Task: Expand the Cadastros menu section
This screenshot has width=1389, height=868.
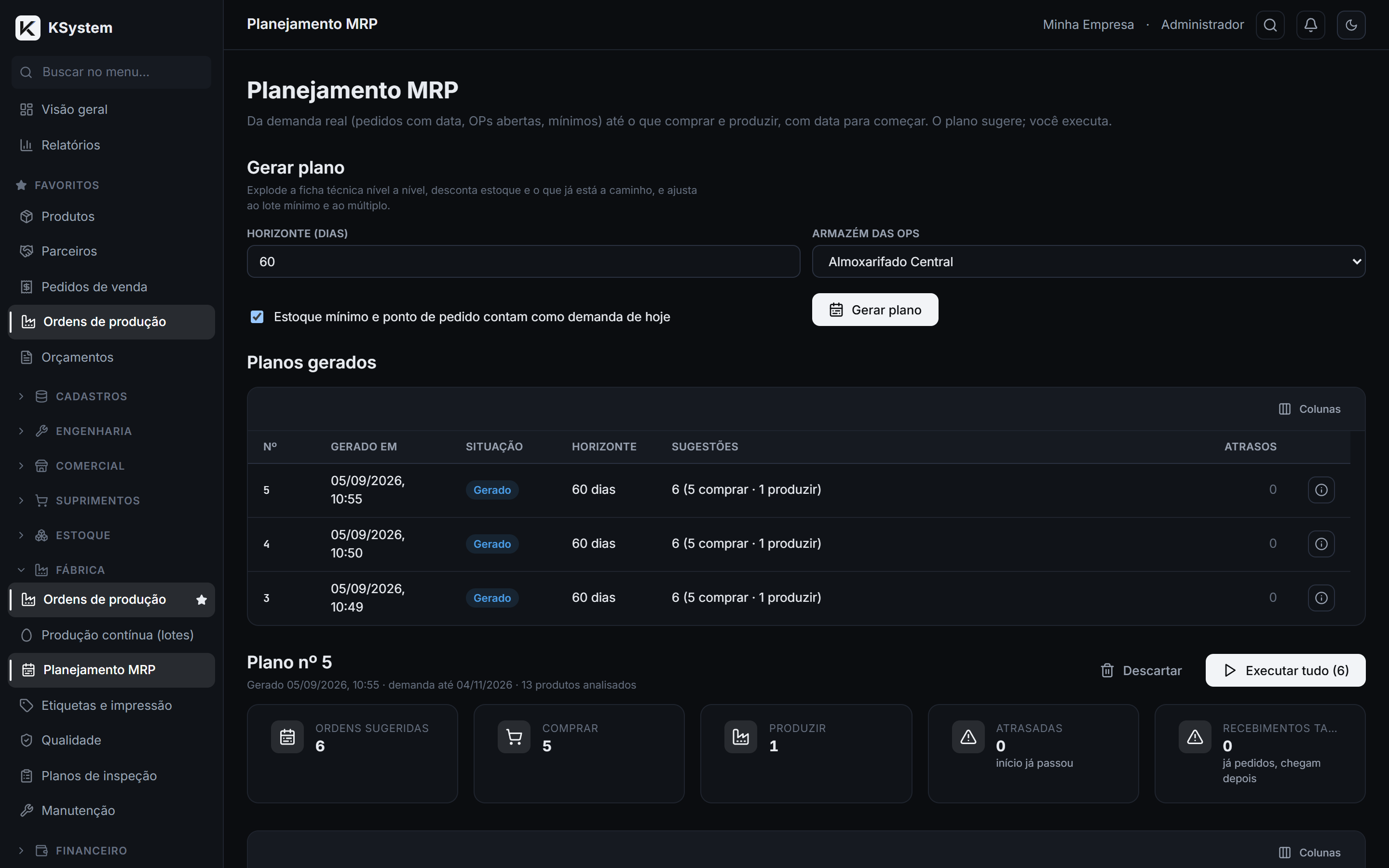Action: (x=111, y=396)
